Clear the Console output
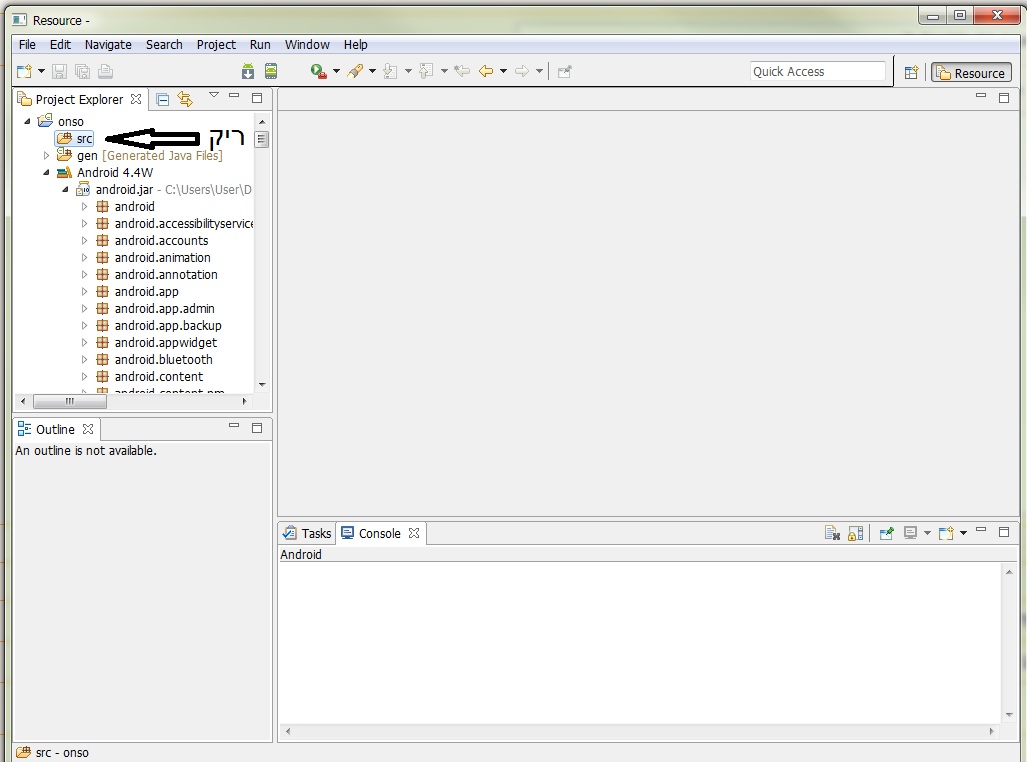Screen dimensions: 1027x762 [x=832, y=534]
